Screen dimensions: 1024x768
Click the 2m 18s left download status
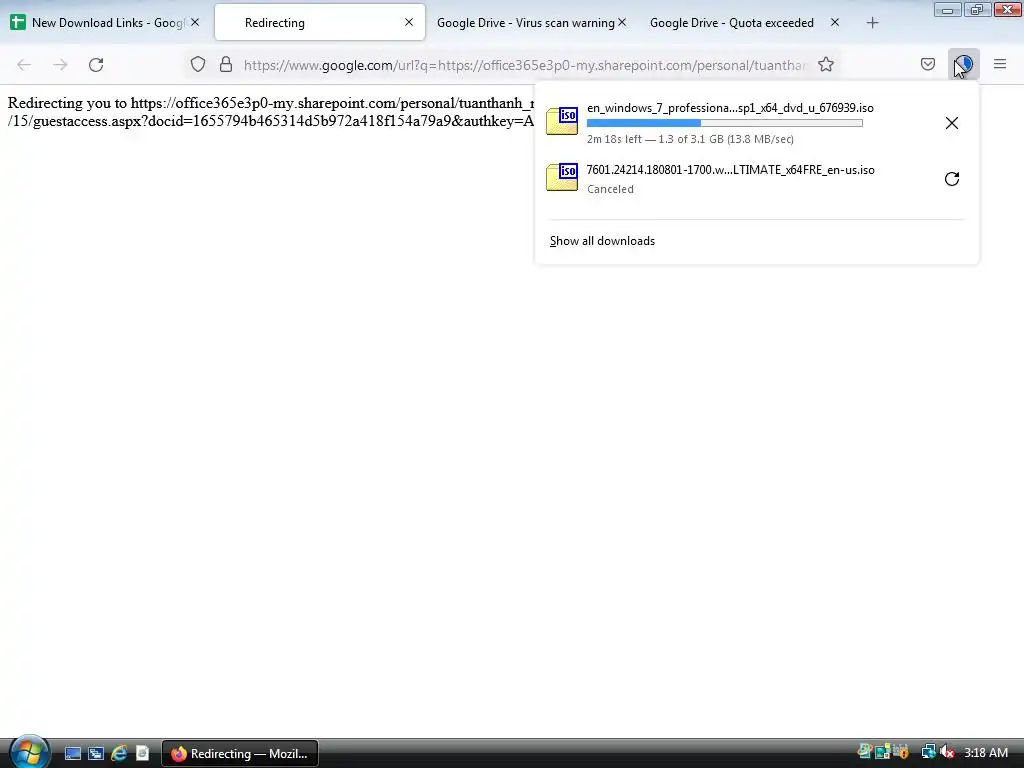point(690,139)
